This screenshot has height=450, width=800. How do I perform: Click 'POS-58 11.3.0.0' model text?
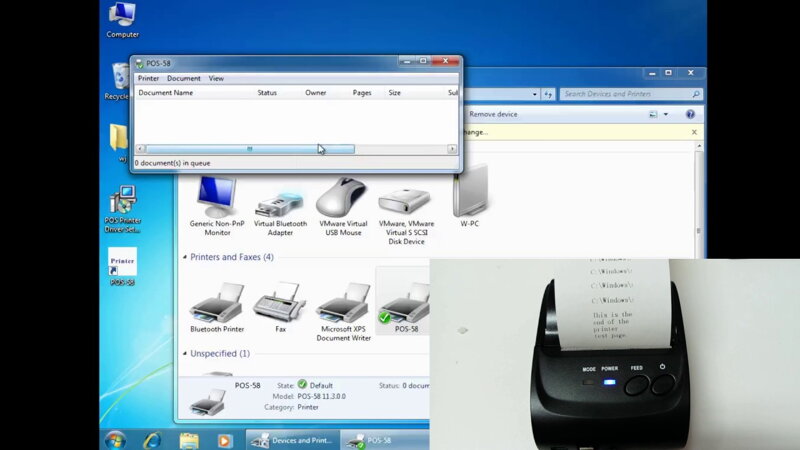(321, 396)
